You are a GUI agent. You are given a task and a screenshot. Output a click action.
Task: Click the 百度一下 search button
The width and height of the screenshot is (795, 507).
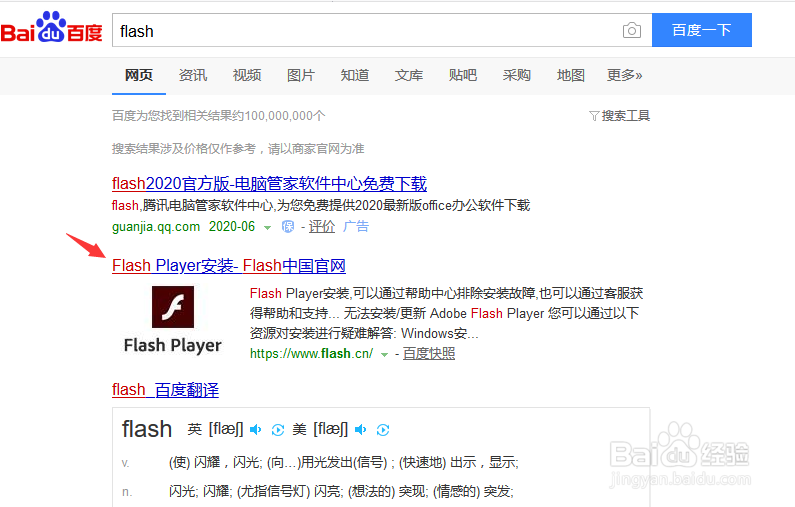(702, 30)
